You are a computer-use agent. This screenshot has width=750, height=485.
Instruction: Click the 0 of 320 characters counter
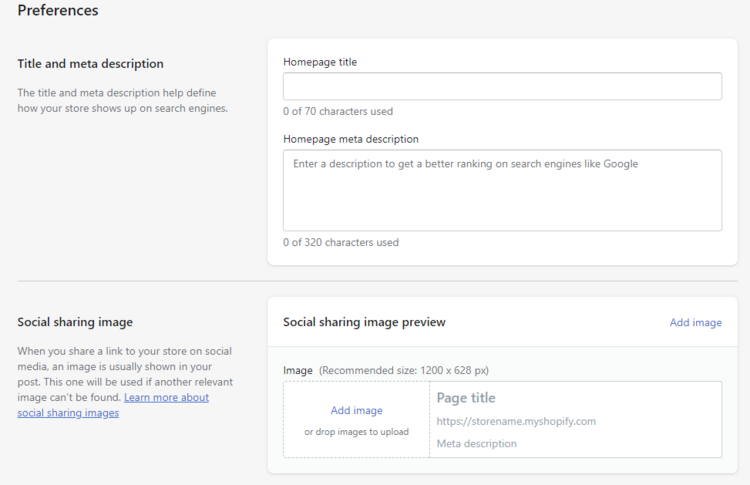(x=341, y=242)
